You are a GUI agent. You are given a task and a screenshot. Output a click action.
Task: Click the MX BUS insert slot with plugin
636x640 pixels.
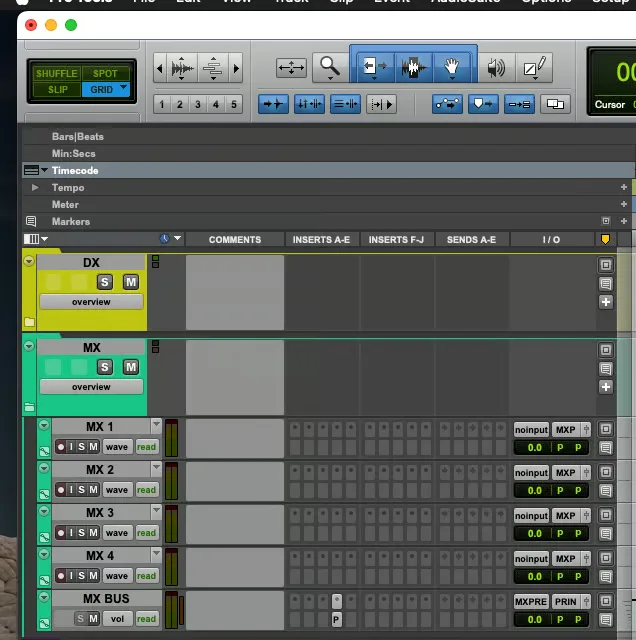(x=336, y=600)
